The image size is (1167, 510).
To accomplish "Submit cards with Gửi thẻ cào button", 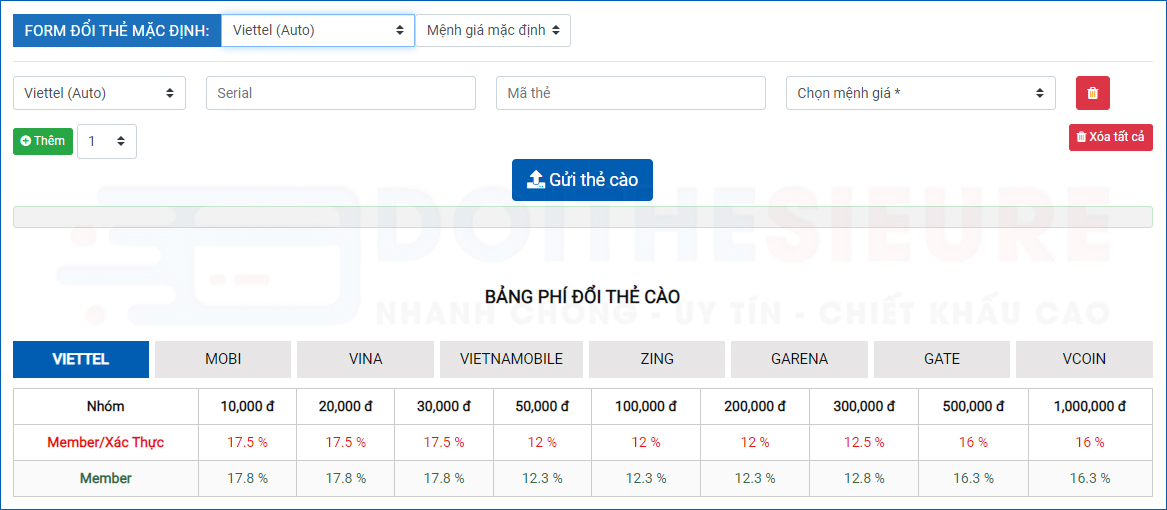I will pos(582,180).
